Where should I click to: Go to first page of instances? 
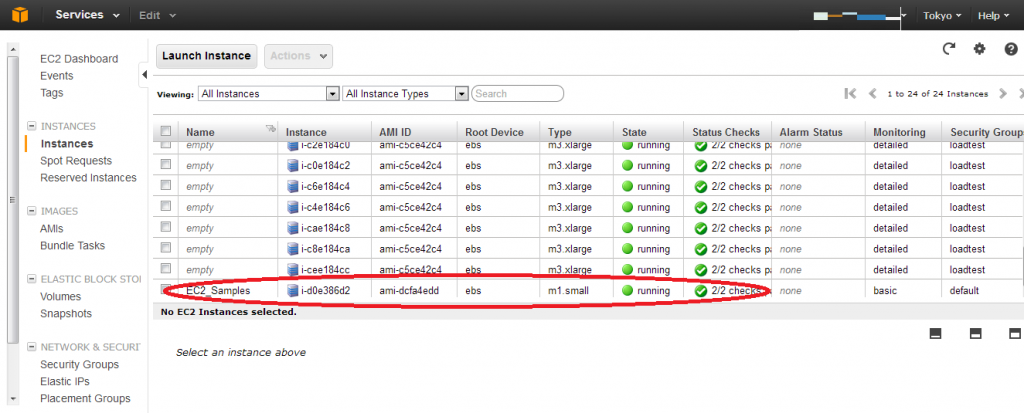point(850,93)
